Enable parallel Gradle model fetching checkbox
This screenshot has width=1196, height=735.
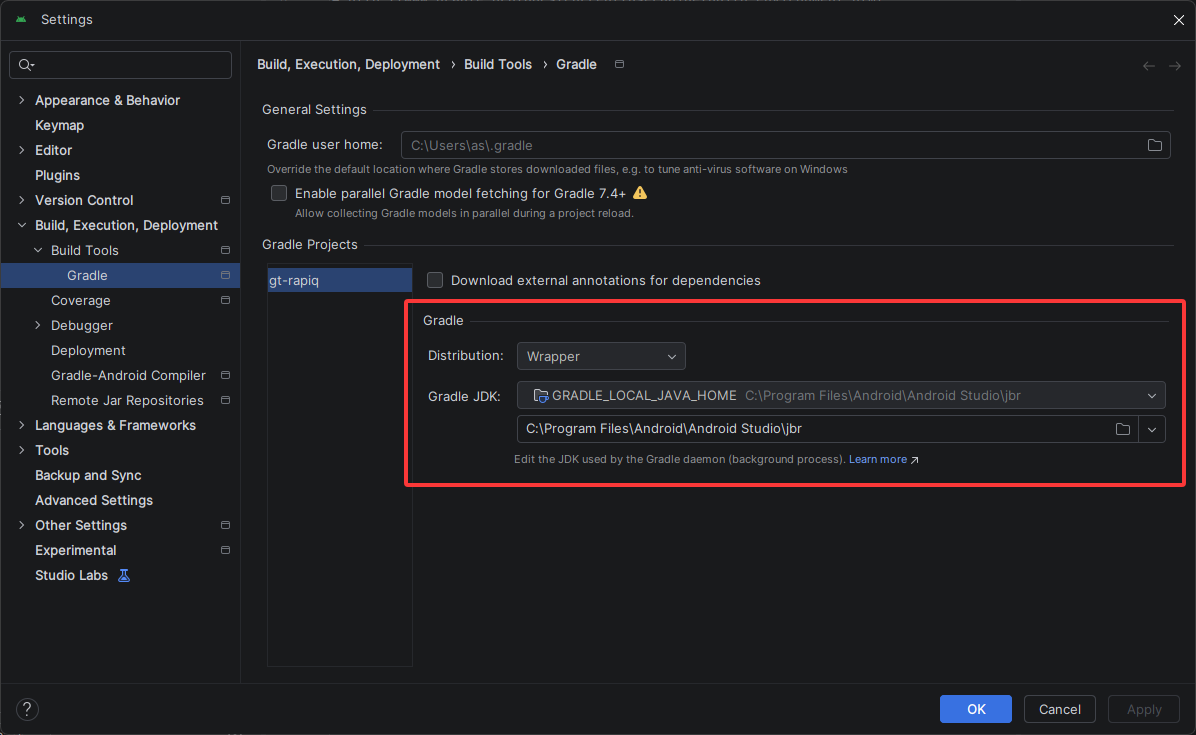pos(279,193)
